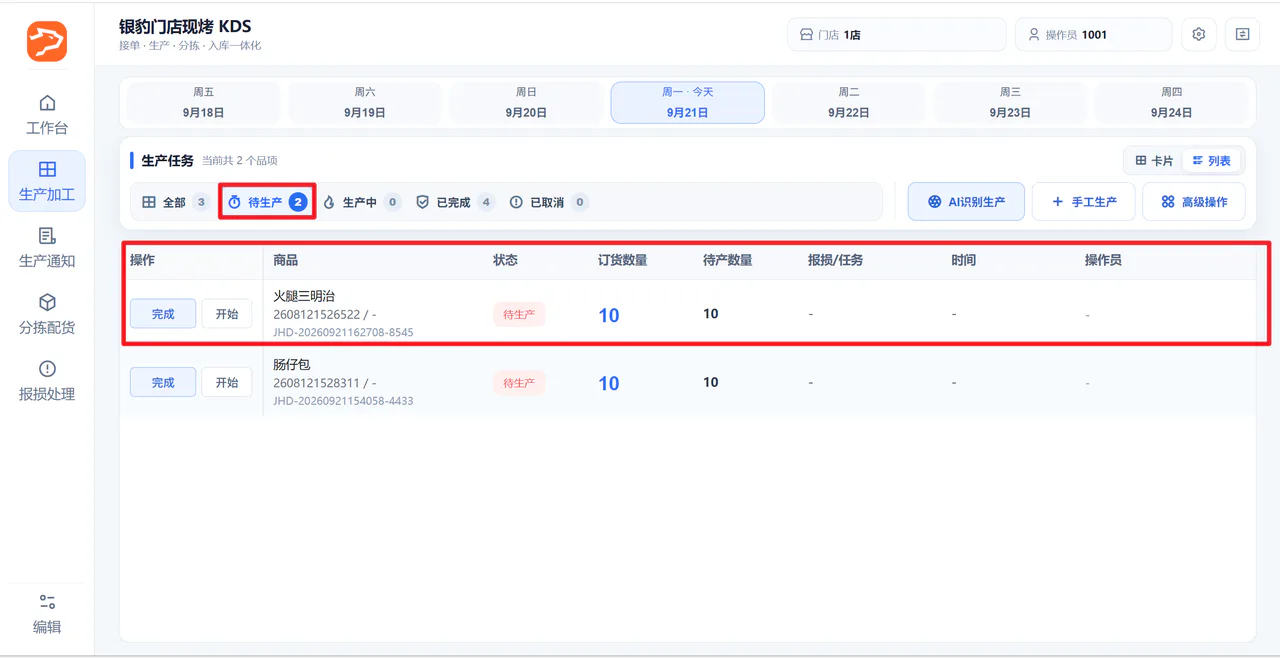The height and width of the screenshot is (658, 1280).
Task: Select the 周四 9月24日 date tab
Action: (1172, 102)
